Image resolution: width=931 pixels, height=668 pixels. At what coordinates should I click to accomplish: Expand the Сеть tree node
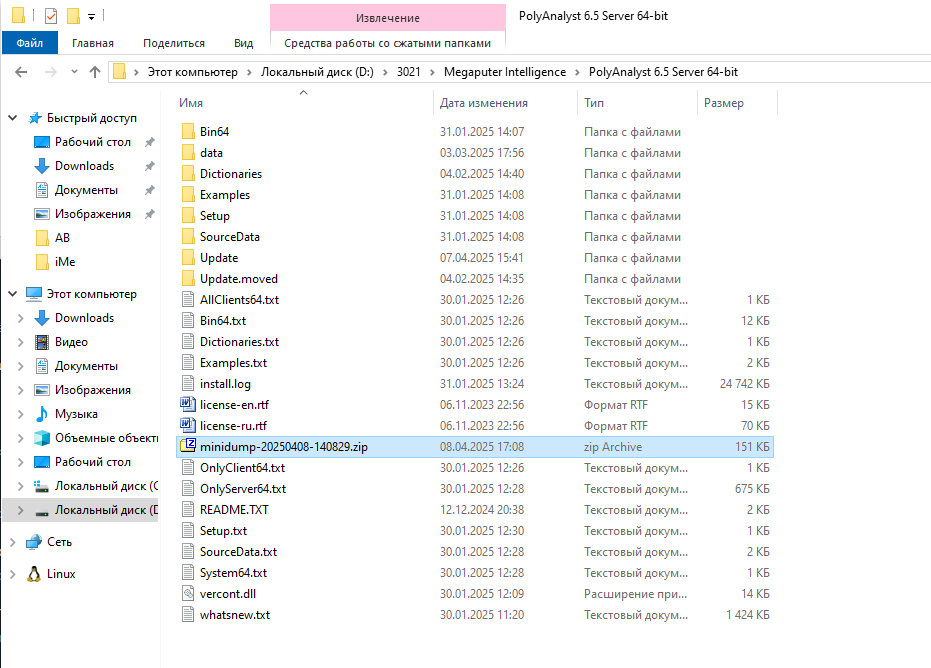(x=12, y=542)
